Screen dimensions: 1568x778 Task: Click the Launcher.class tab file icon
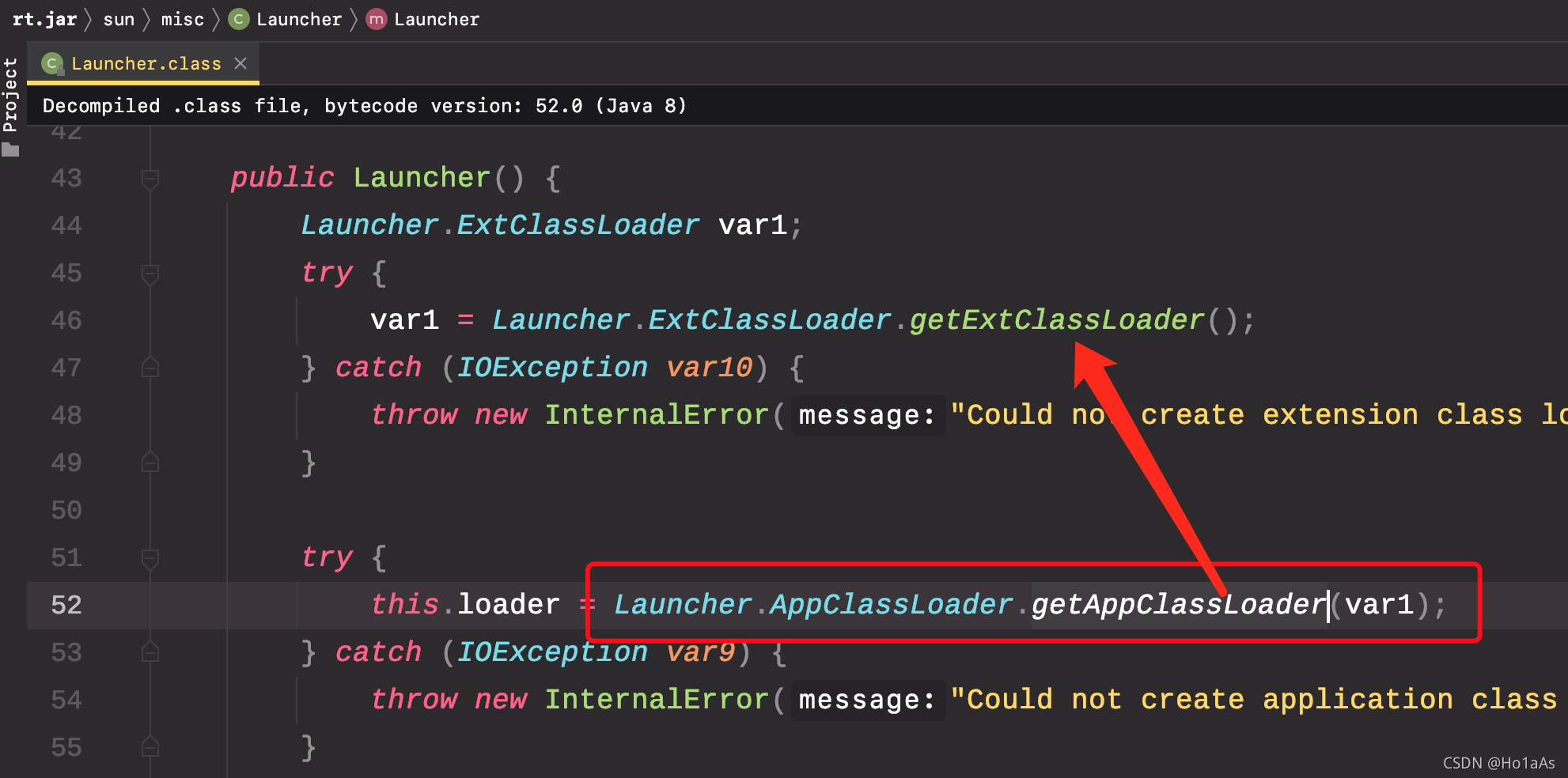click(x=52, y=63)
